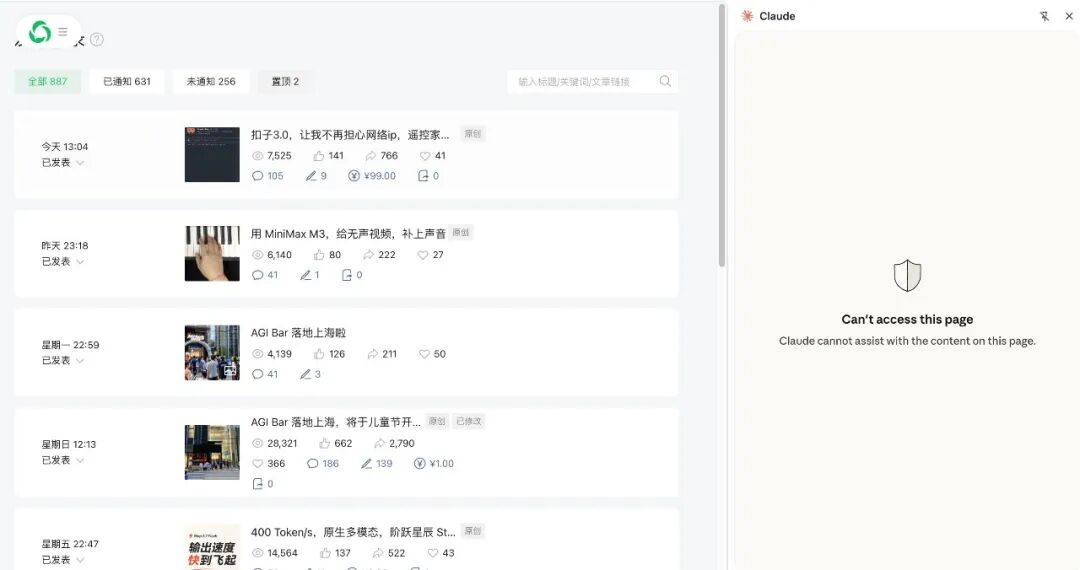
Task: Click the comment icon showing 186
Action: (x=312, y=463)
